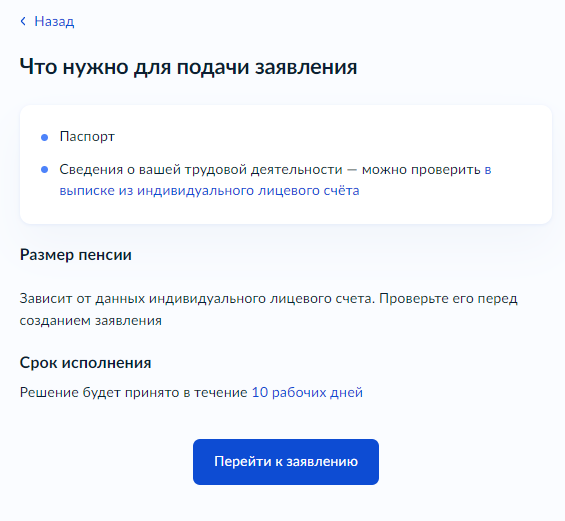Go back via the Назад link

click(x=54, y=21)
